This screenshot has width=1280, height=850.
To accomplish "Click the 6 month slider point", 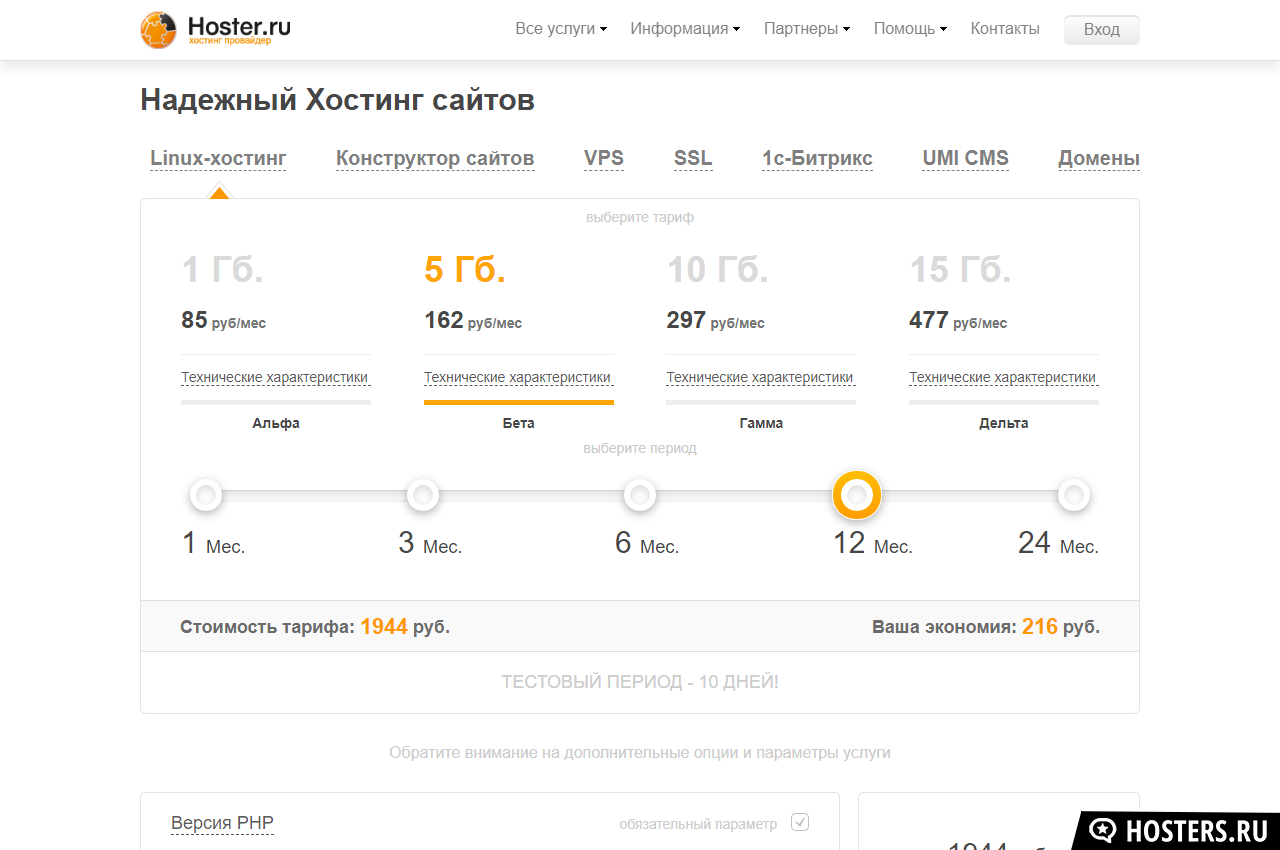I will pos(640,495).
